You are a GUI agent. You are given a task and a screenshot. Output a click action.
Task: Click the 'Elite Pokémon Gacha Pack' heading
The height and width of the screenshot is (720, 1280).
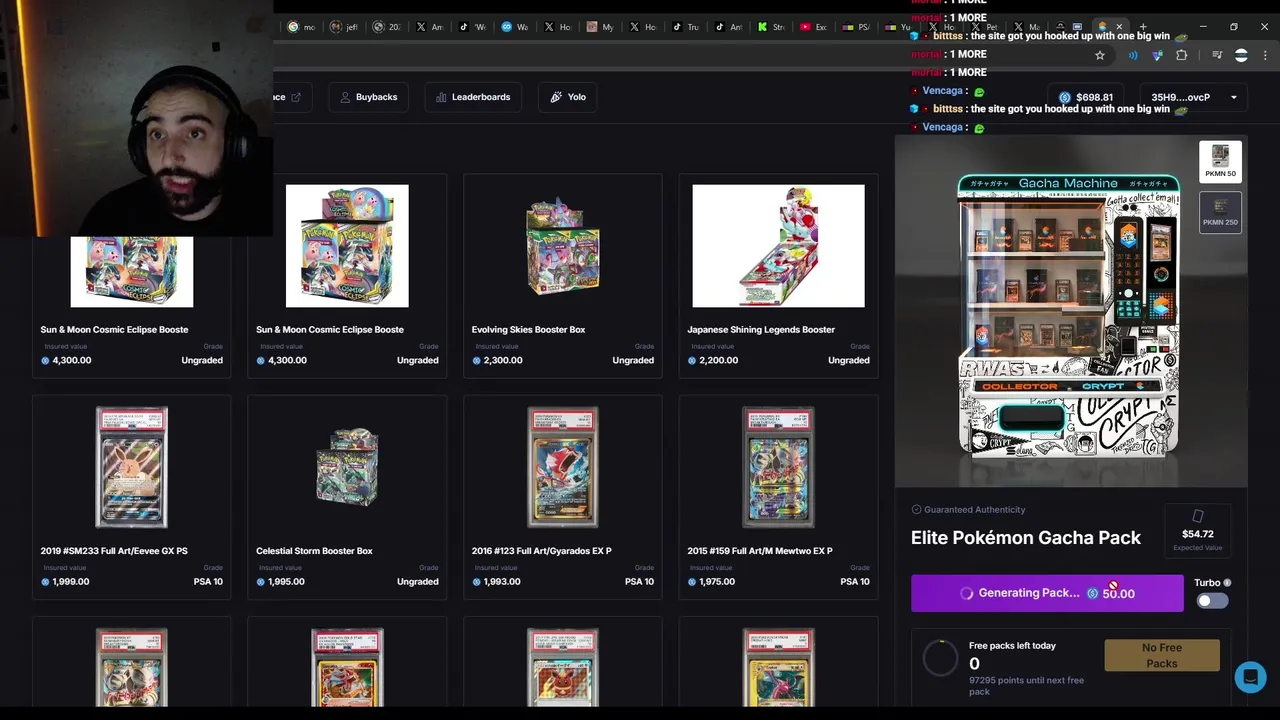[1026, 538]
